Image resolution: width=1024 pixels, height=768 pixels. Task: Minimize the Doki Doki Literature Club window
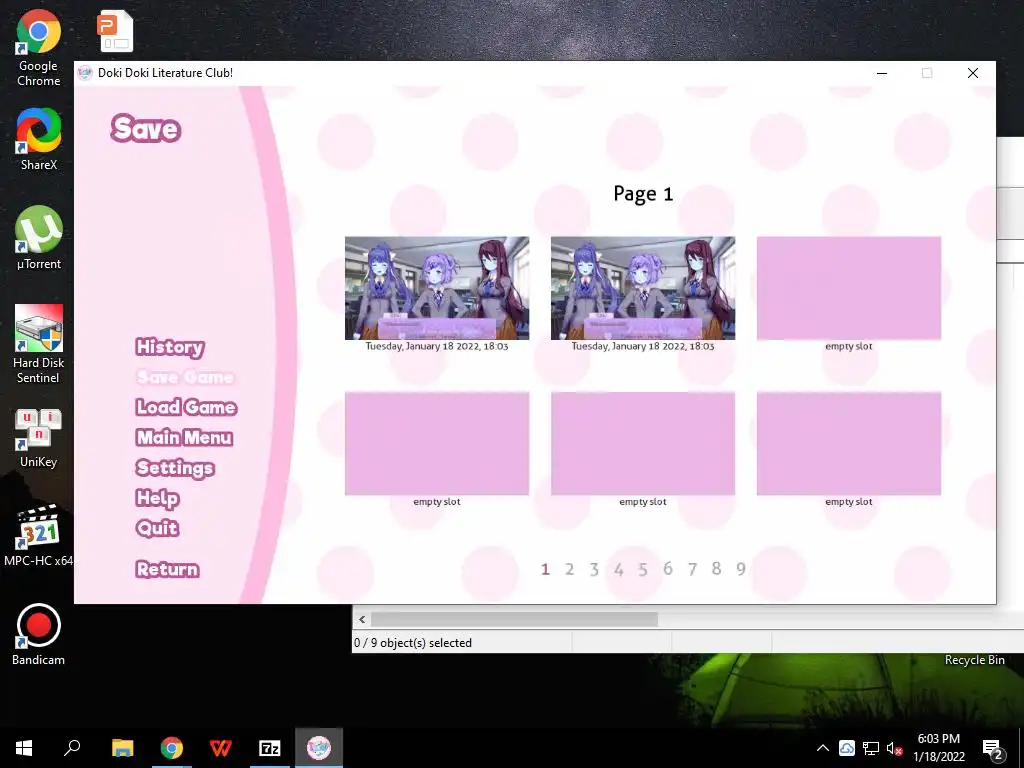click(x=882, y=73)
